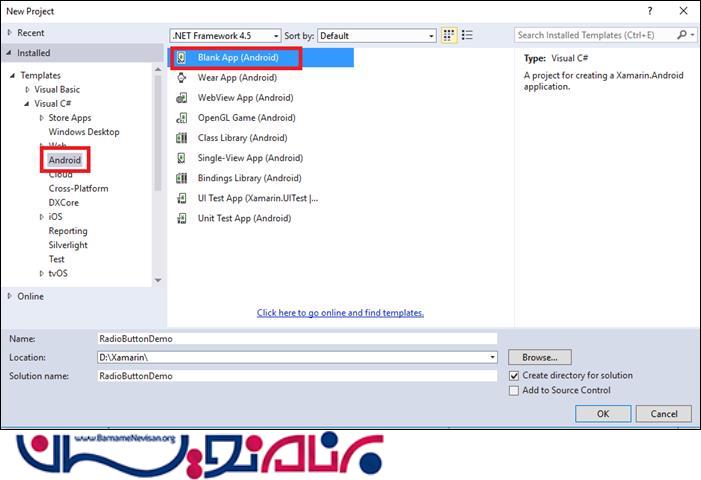Click the UI Test App icon

coord(182,198)
